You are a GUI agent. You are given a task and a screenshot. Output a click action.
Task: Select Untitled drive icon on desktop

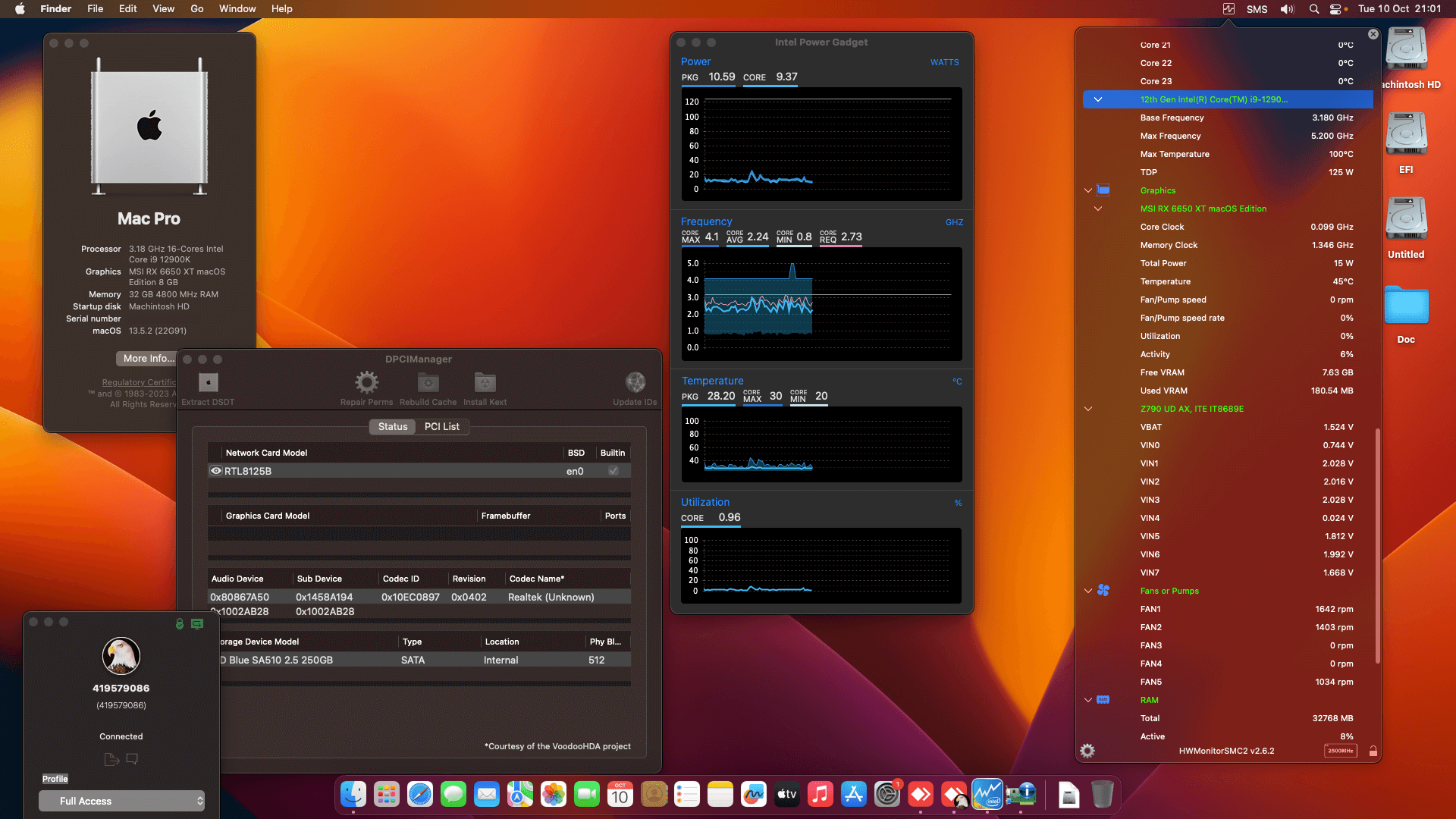(1406, 219)
